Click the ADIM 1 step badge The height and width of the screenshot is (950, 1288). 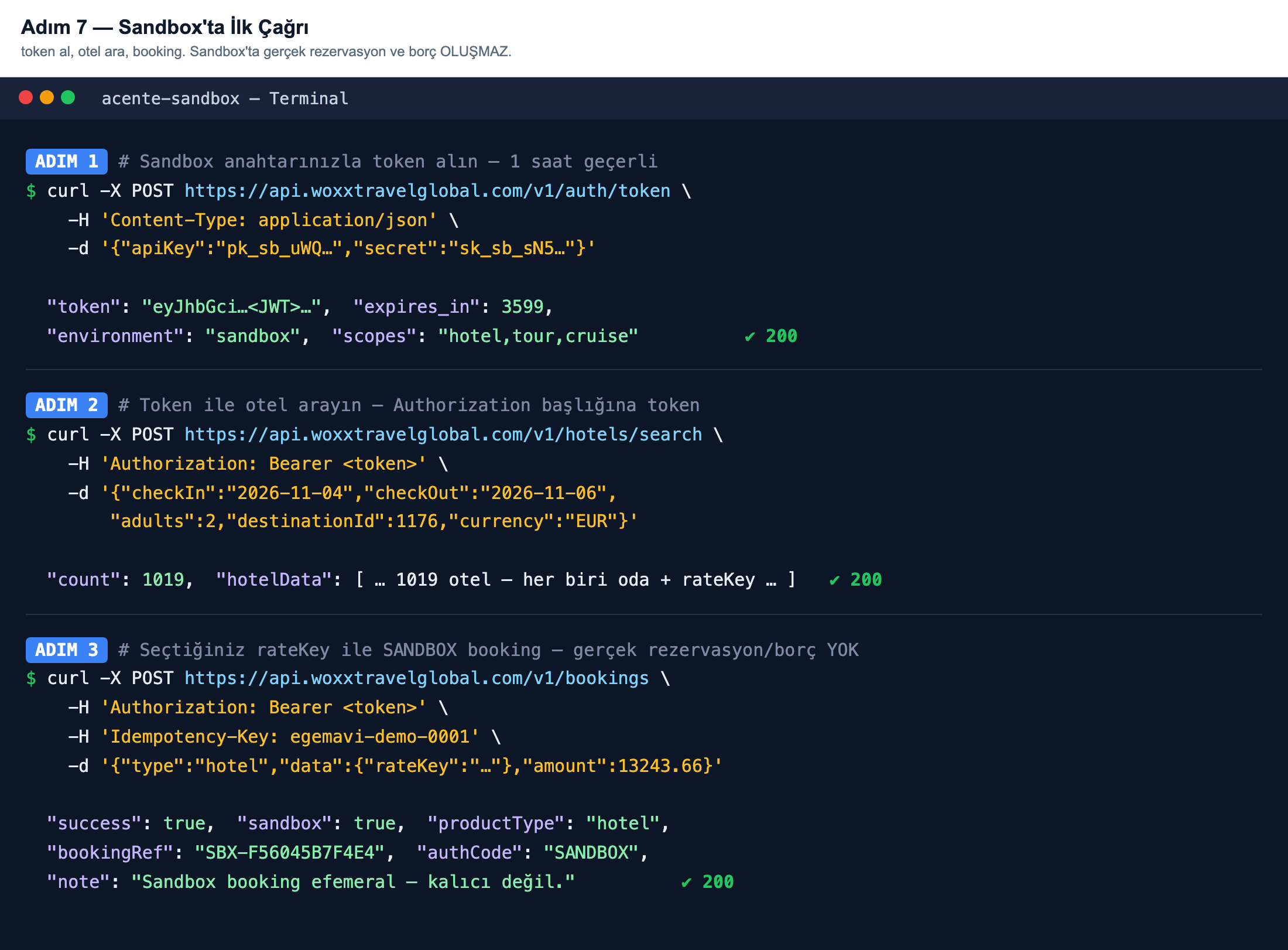[x=67, y=162]
